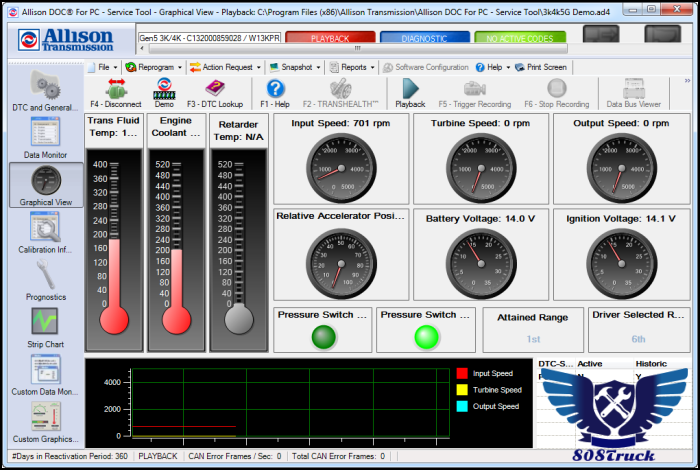Open Calibration Info in the sidebar
Image resolution: width=700 pixels, height=470 pixels.
pyautogui.click(x=45, y=227)
